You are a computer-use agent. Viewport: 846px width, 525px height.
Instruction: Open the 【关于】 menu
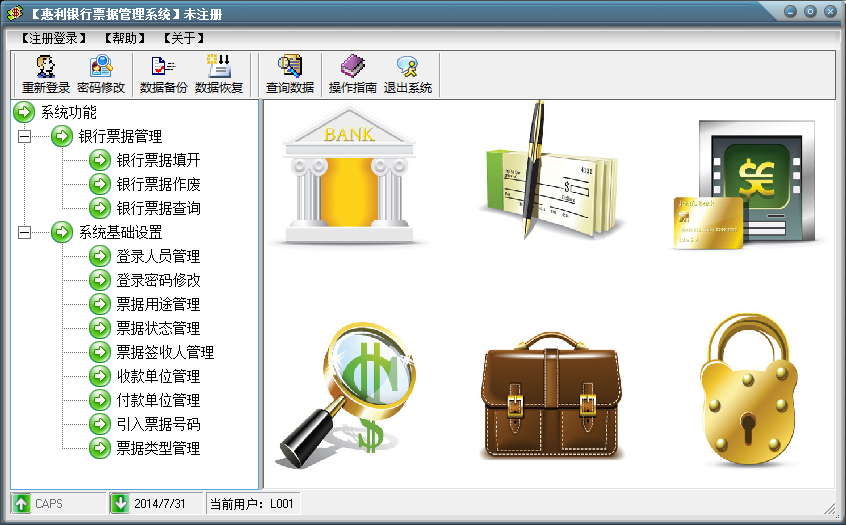pos(183,38)
